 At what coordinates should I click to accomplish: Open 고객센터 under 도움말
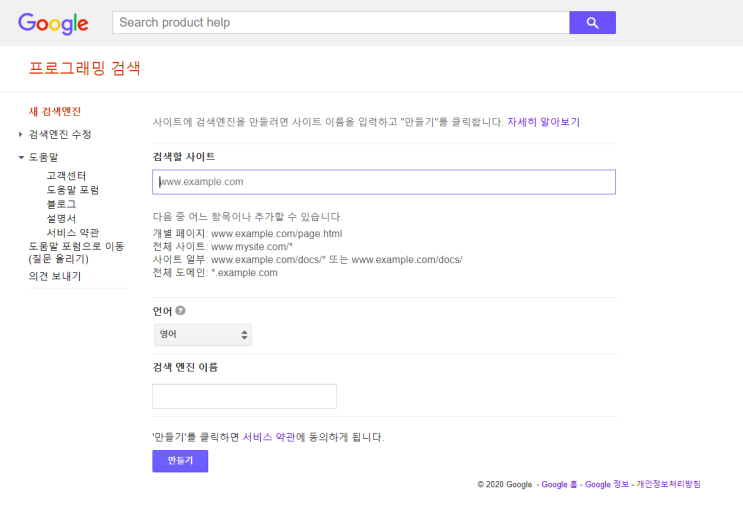pos(66,176)
